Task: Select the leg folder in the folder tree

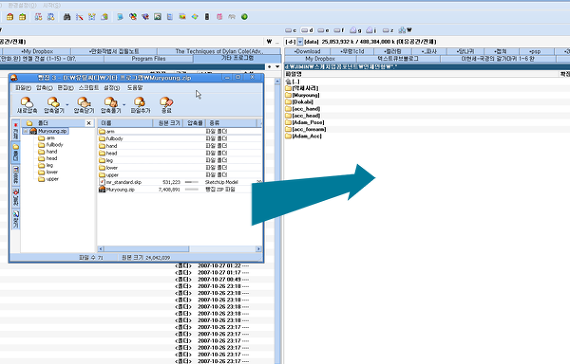Action: click(x=46, y=165)
